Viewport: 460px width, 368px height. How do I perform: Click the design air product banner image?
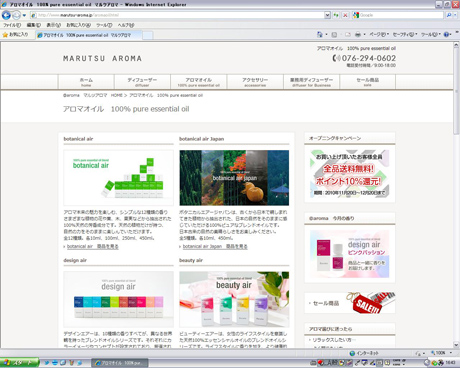[118, 299]
